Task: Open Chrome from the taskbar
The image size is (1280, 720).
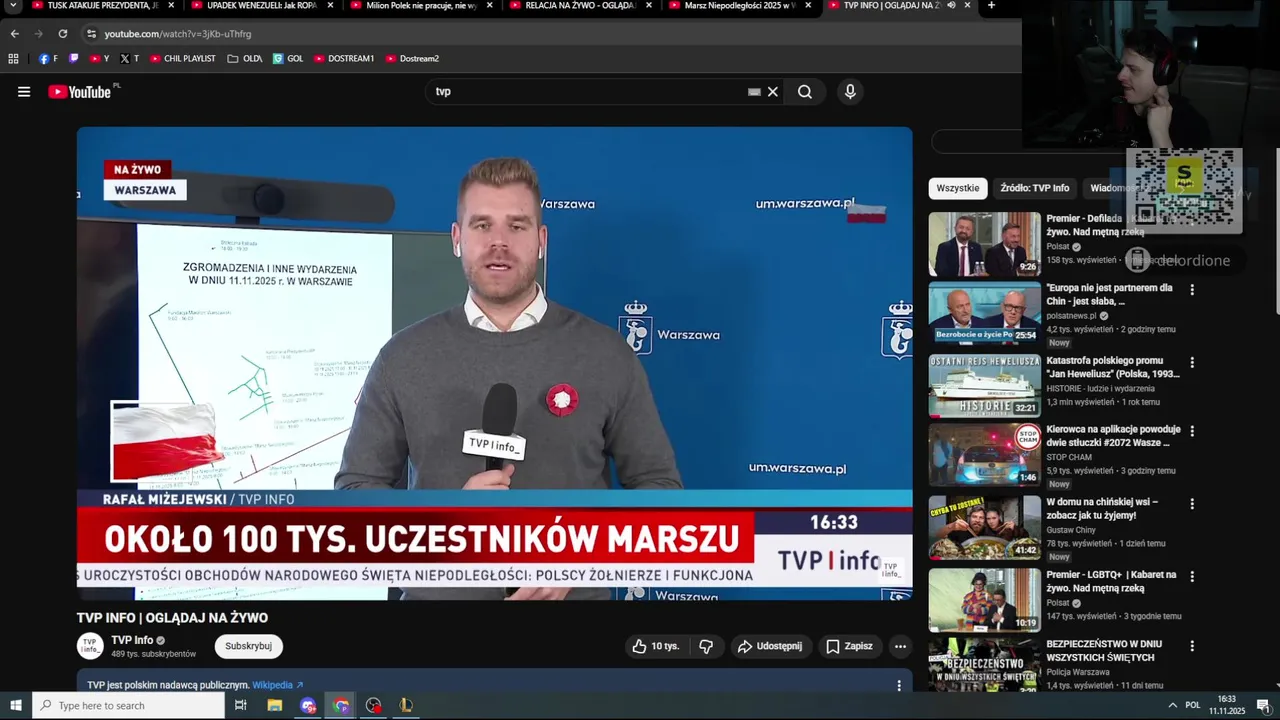Action: coord(341,705)
